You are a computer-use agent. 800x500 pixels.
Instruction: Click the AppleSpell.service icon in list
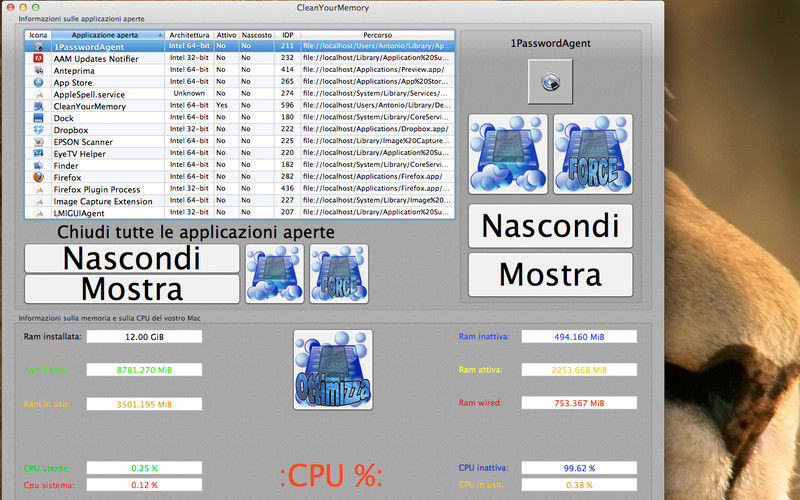pyautogui.click(x=38, y=94)
